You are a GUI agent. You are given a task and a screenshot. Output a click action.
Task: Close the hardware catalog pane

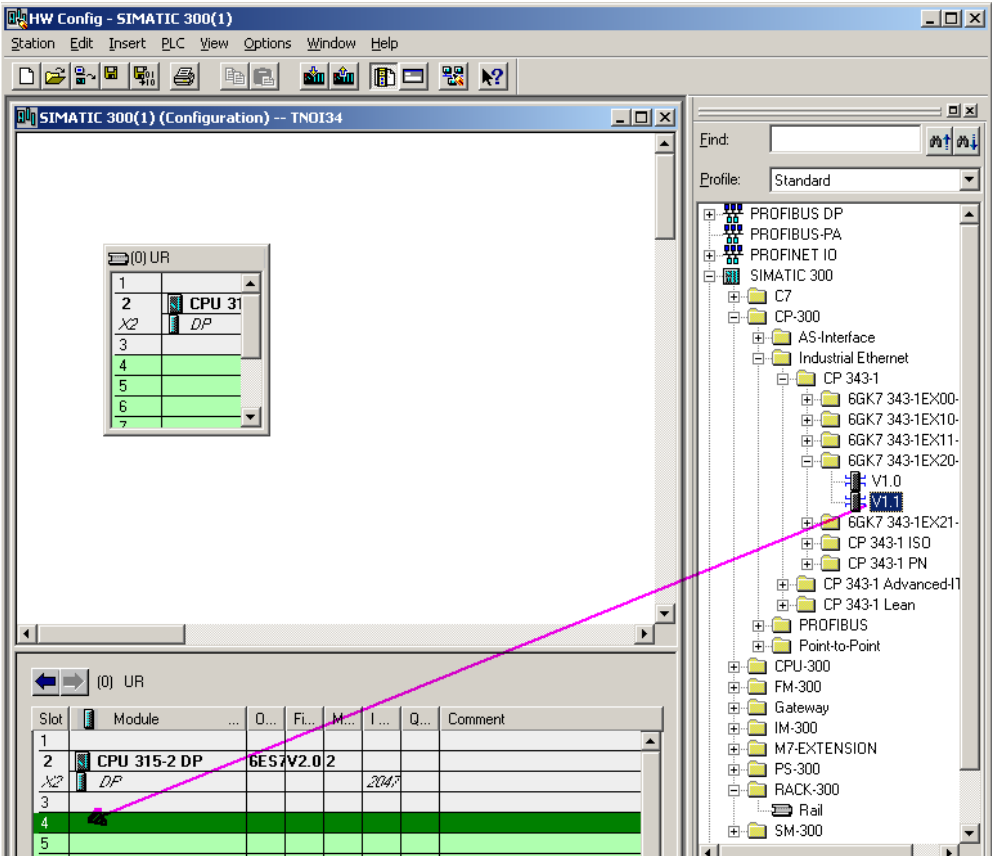(x=970, y=110)
